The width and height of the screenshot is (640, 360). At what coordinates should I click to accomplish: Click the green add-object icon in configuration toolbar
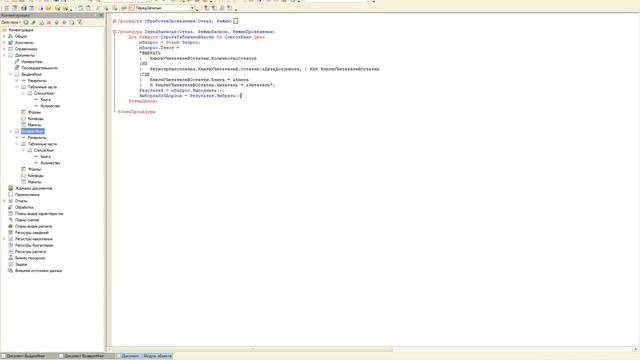tap(26, 22)
